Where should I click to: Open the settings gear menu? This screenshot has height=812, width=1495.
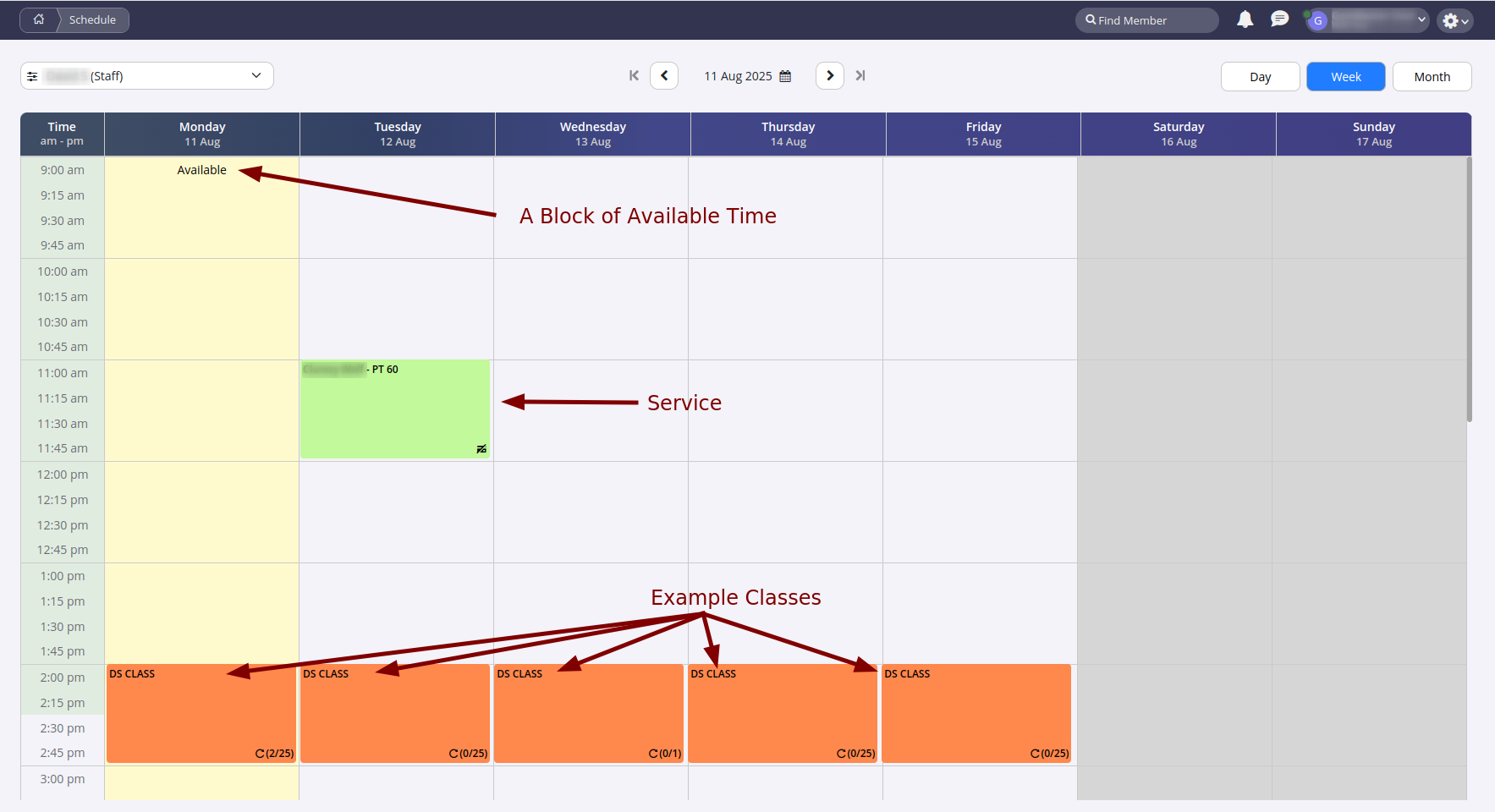pos(1454,20)
